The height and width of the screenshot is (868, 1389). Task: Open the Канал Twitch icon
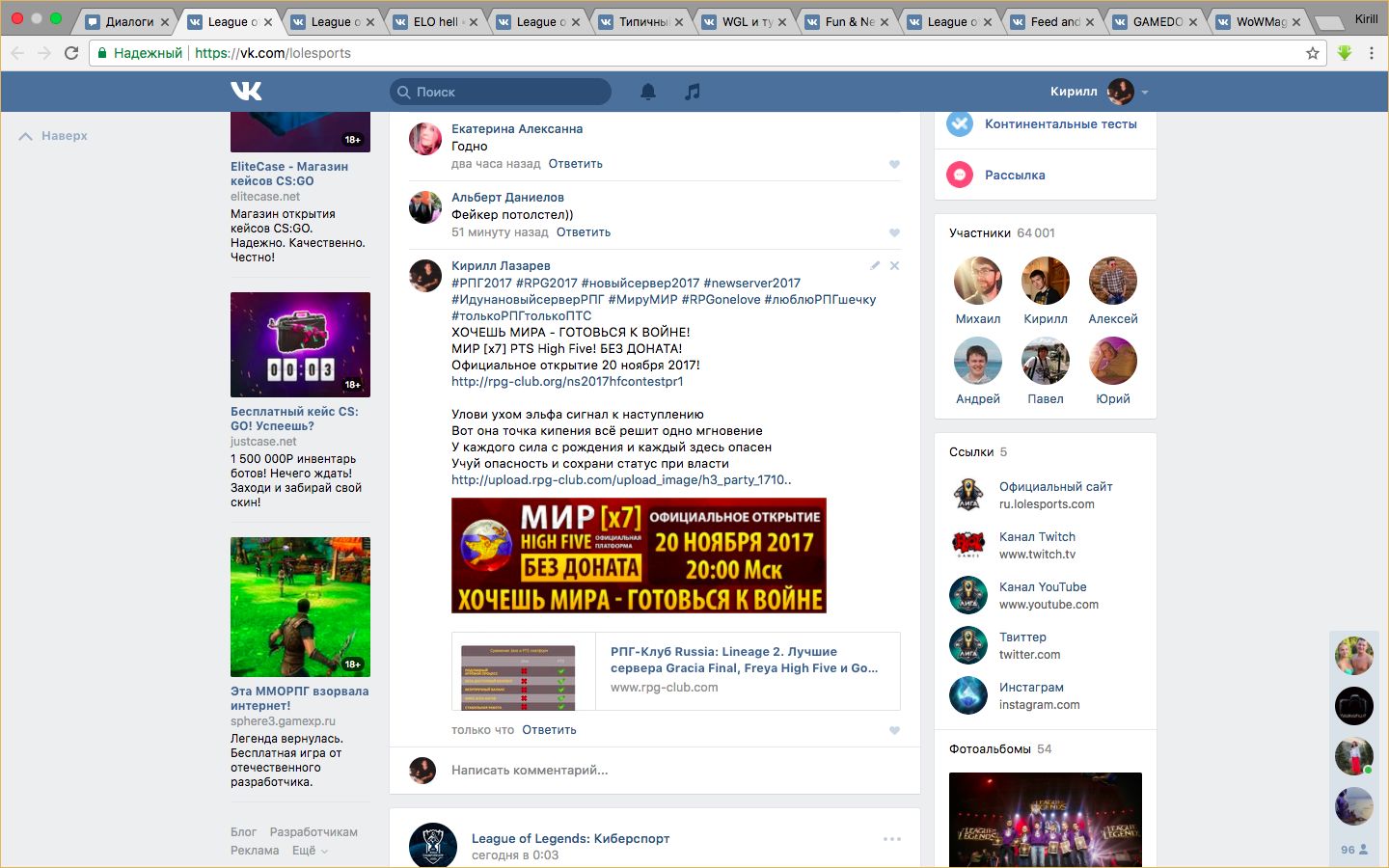(x=968, y=545)
